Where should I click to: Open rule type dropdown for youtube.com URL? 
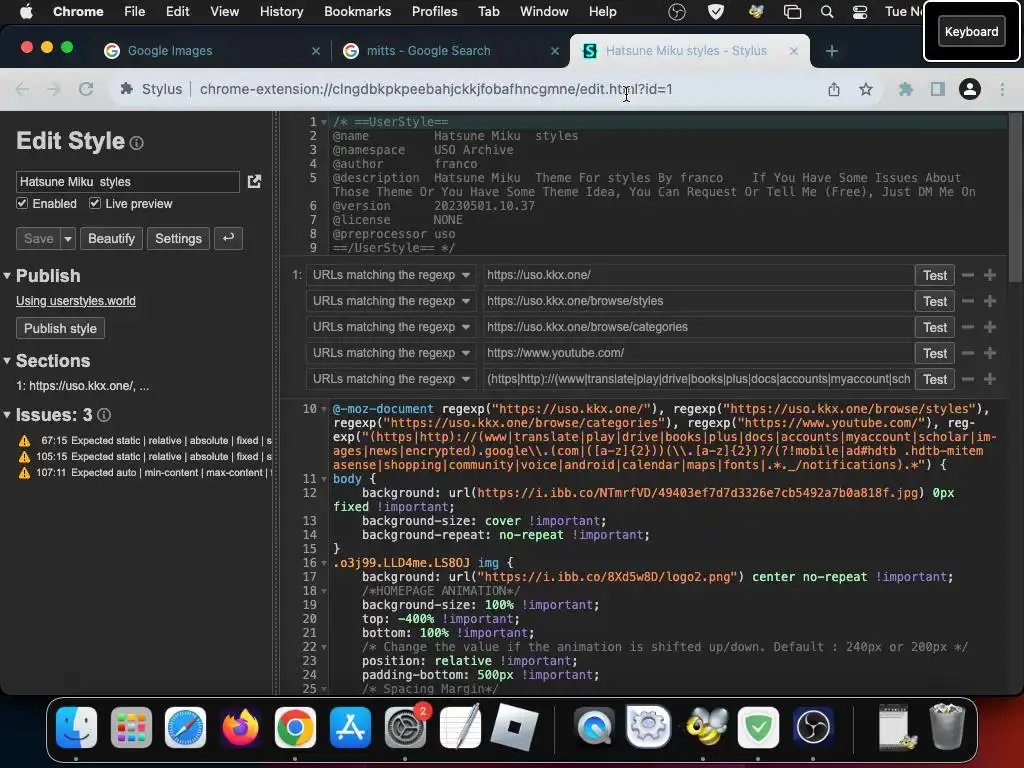(391, 353)
